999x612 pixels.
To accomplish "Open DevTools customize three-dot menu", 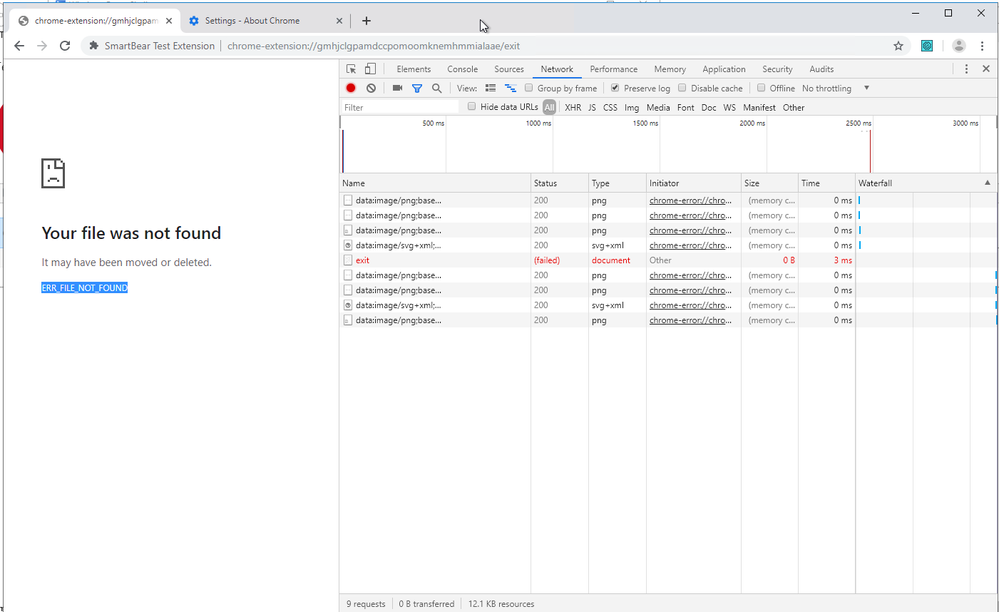I will tap(966, 69).
